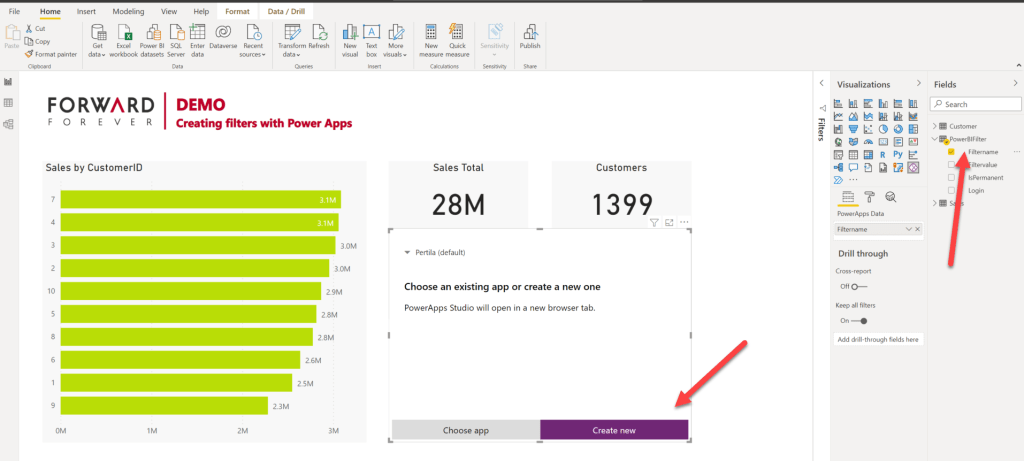Check the IsPermanent field checkbox
Viewport: 1024px width, 461px height.
(951, 177)
